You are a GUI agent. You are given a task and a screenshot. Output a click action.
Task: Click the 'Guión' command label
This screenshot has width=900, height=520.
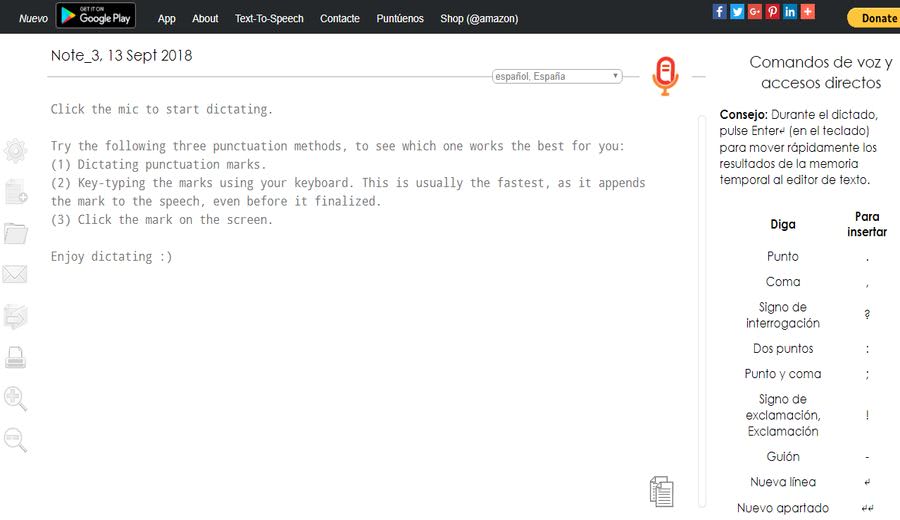(x=783, y=456)
